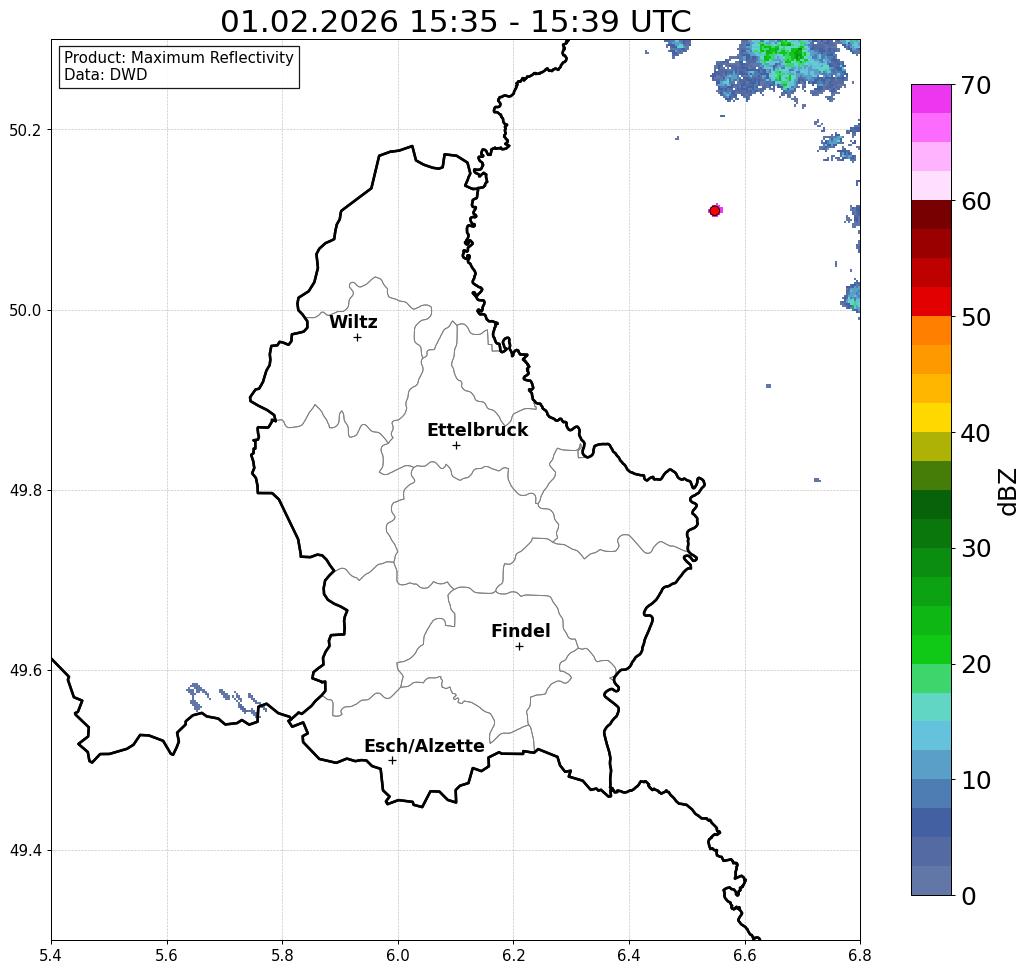1029x973 pixels.
Task: Click the Findel city label
Action: tap(520, 631)
